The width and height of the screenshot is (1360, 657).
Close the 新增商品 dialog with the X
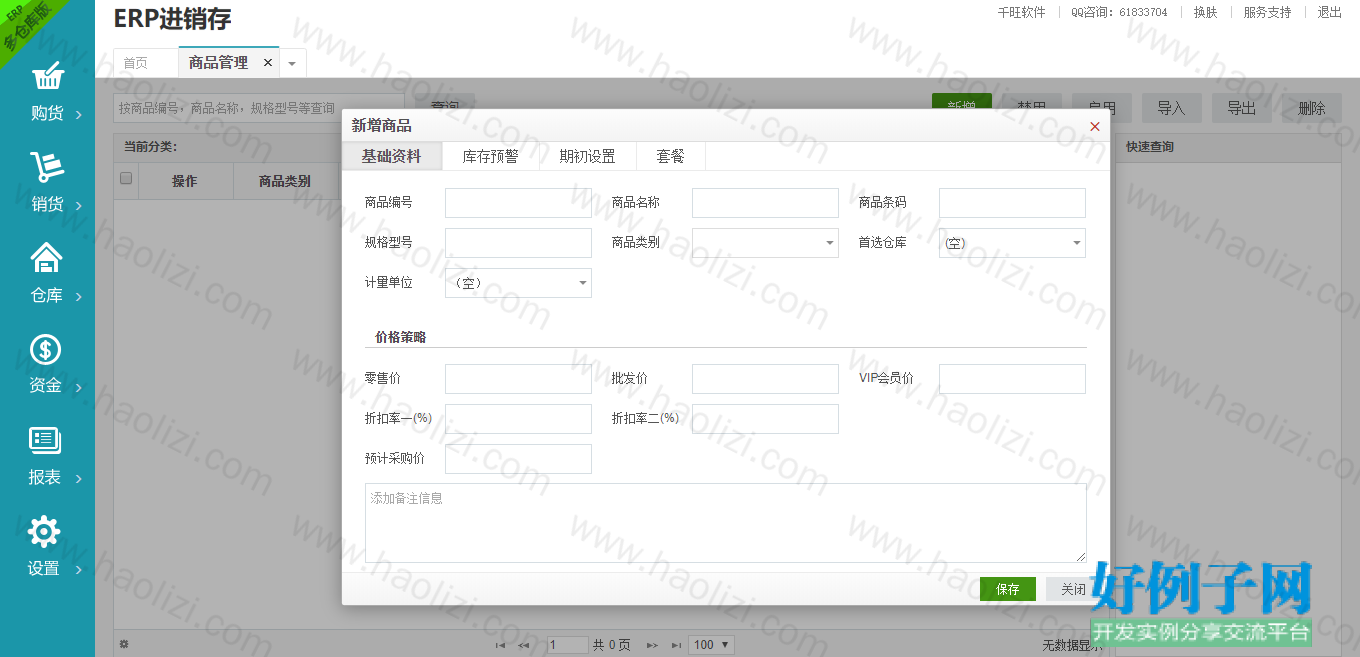pos(1095,126)
